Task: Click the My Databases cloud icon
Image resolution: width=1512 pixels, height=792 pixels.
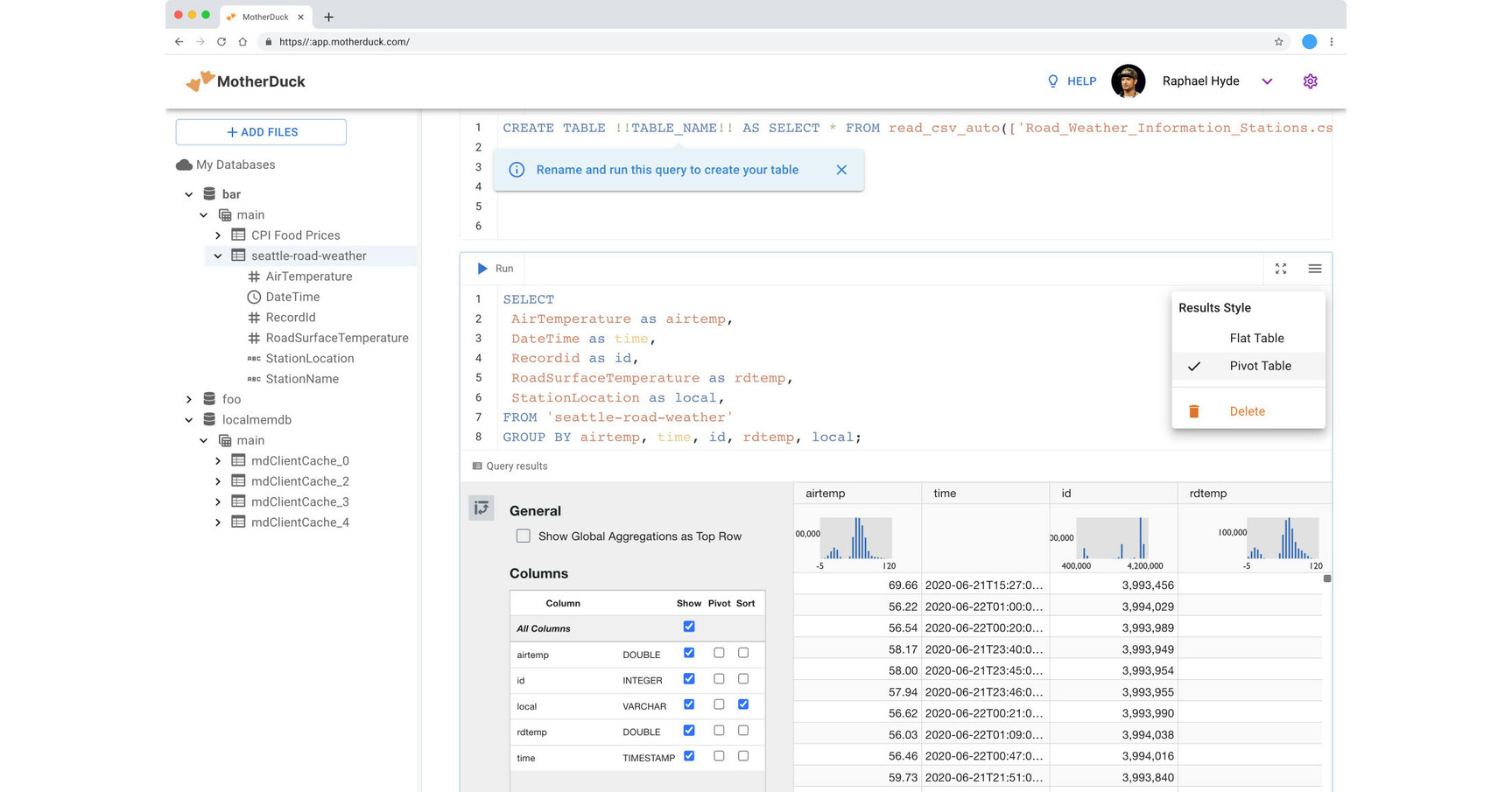Action: [185, 165]
